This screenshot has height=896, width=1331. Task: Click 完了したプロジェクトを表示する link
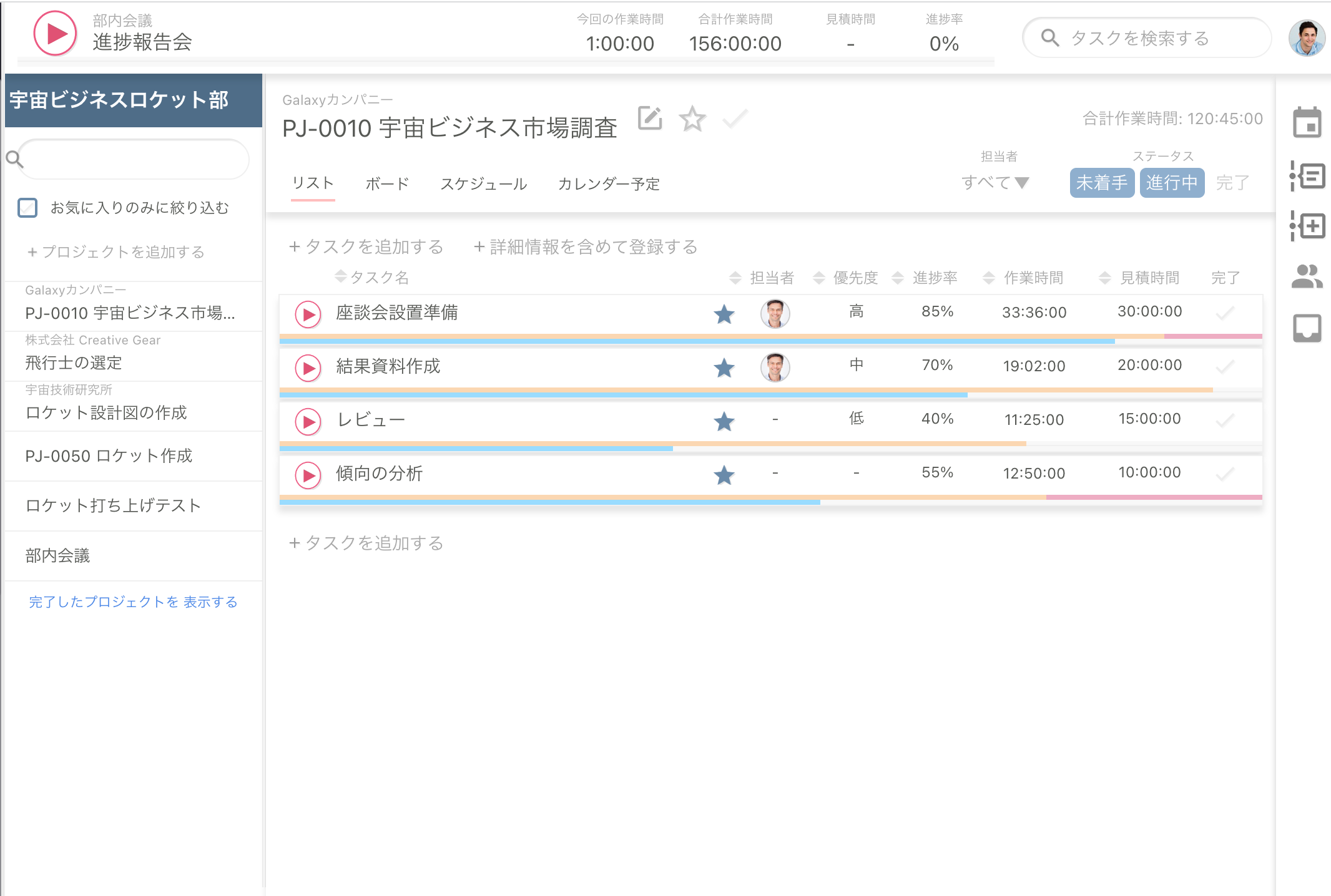pos(133,602)
